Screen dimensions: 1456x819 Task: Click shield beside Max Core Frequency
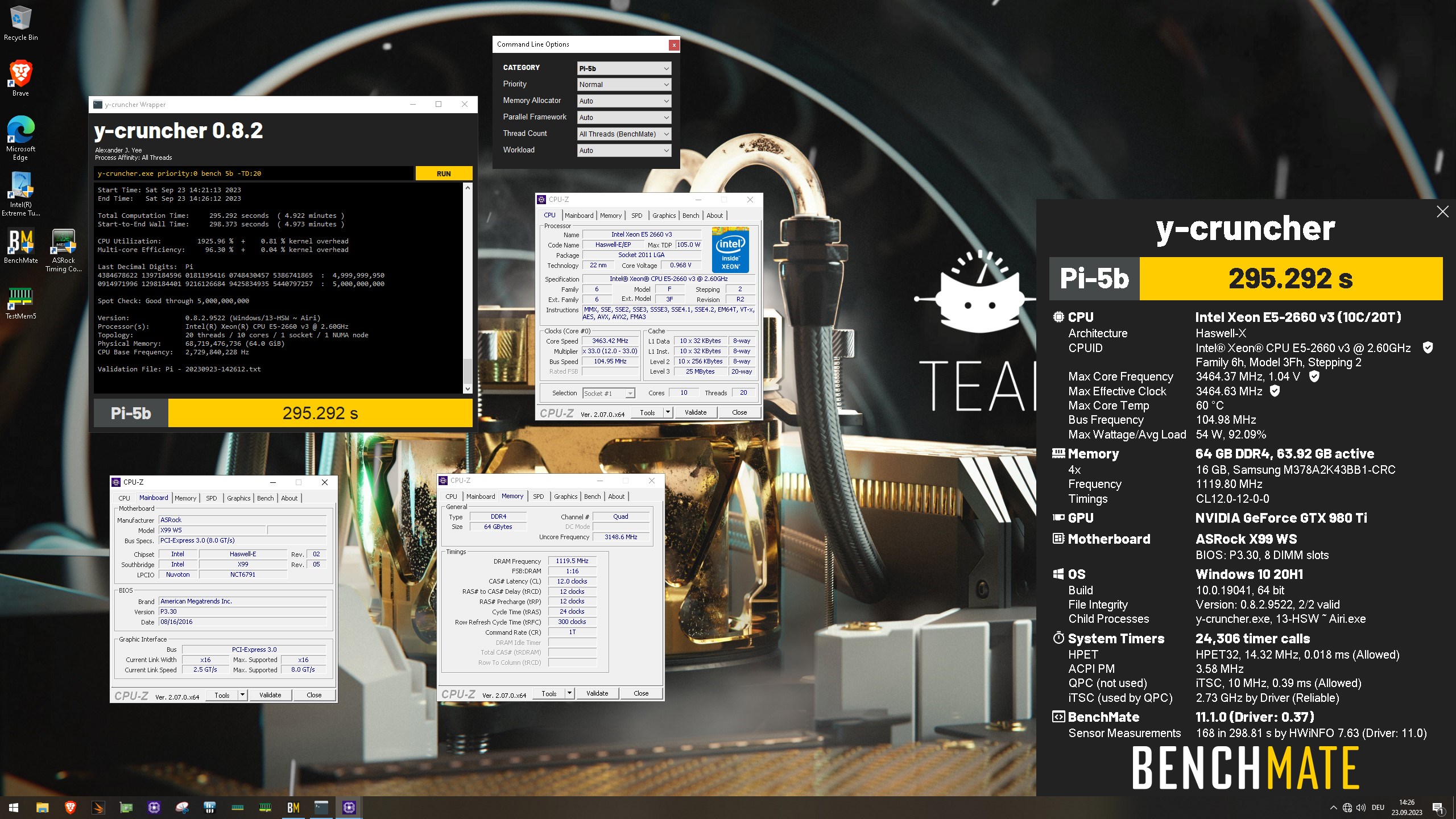1314,376
